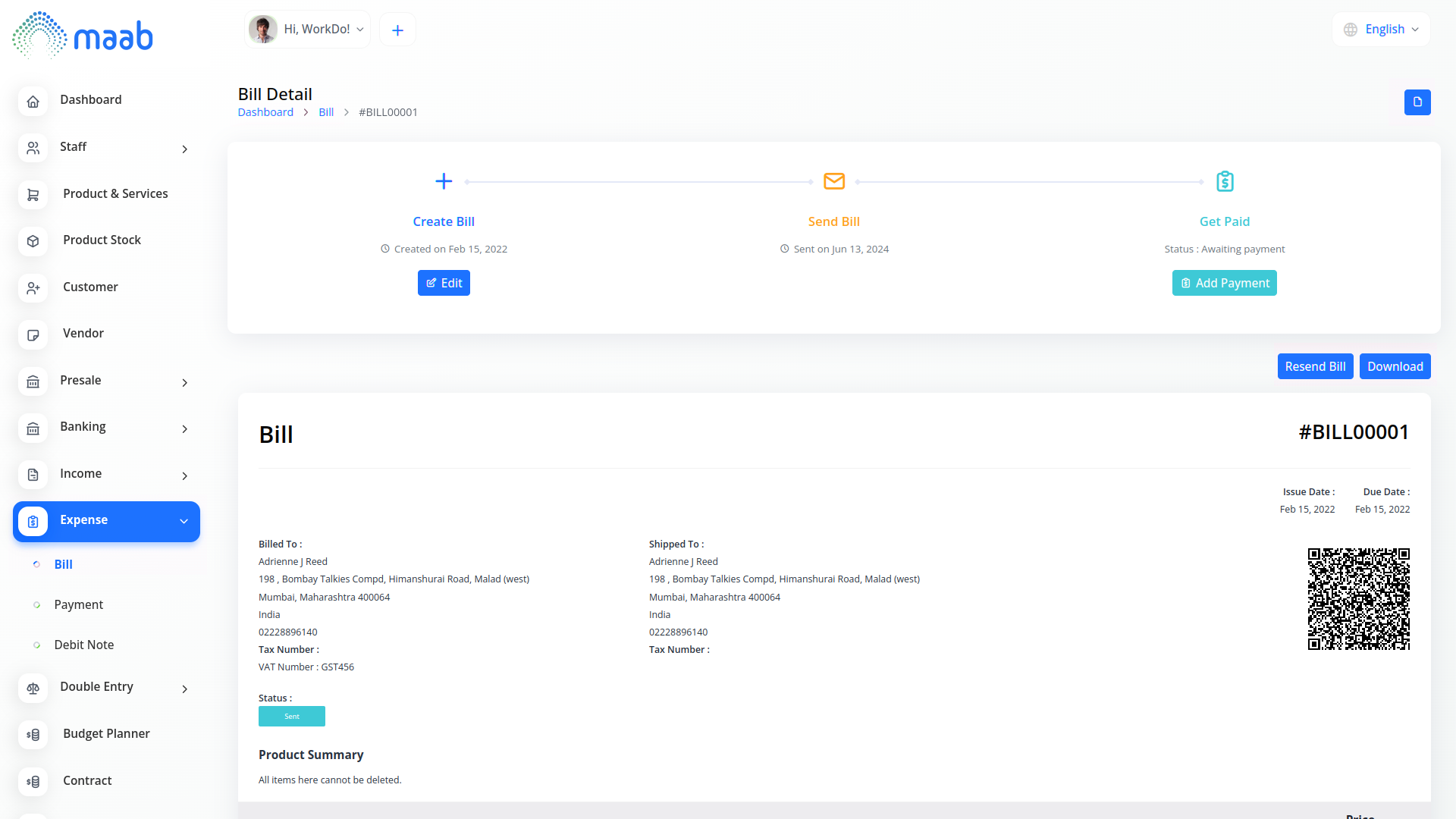
Task: Click the Add Payment button
Action: tap(1224, 283)
